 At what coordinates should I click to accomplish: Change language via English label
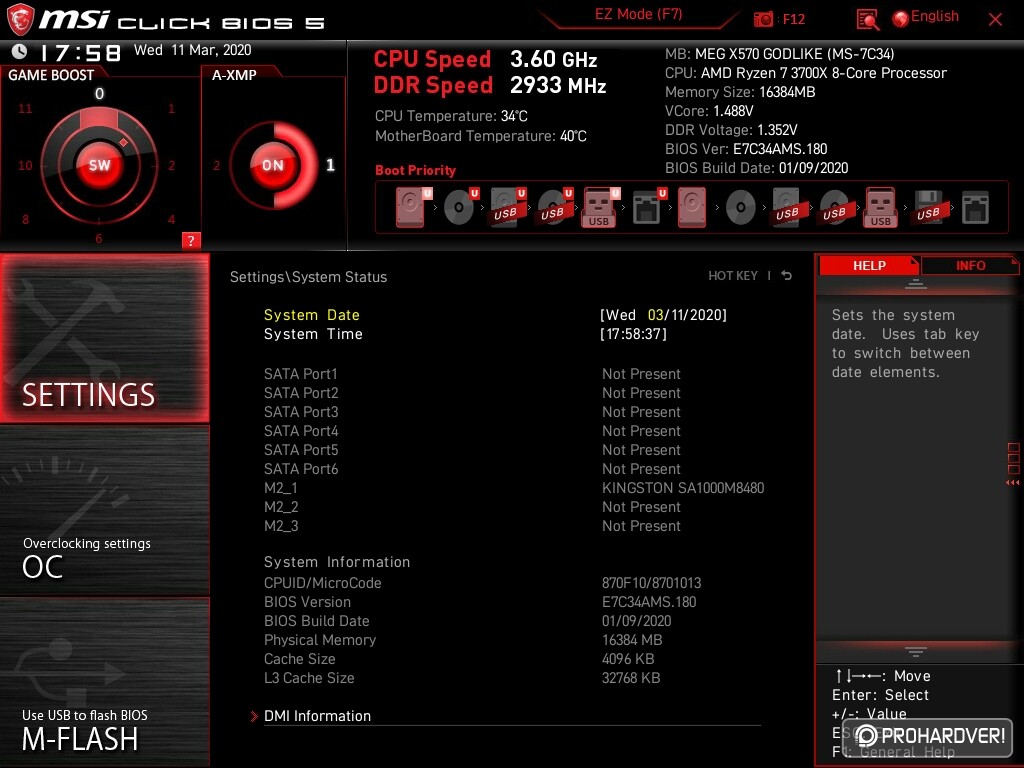coord(935,16)
